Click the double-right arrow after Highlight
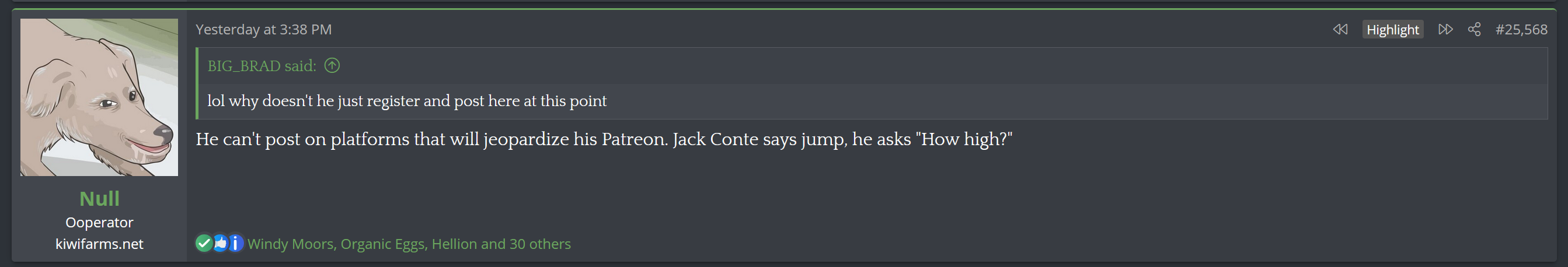Viewport: 1568px width, 267px height. 1445,29
